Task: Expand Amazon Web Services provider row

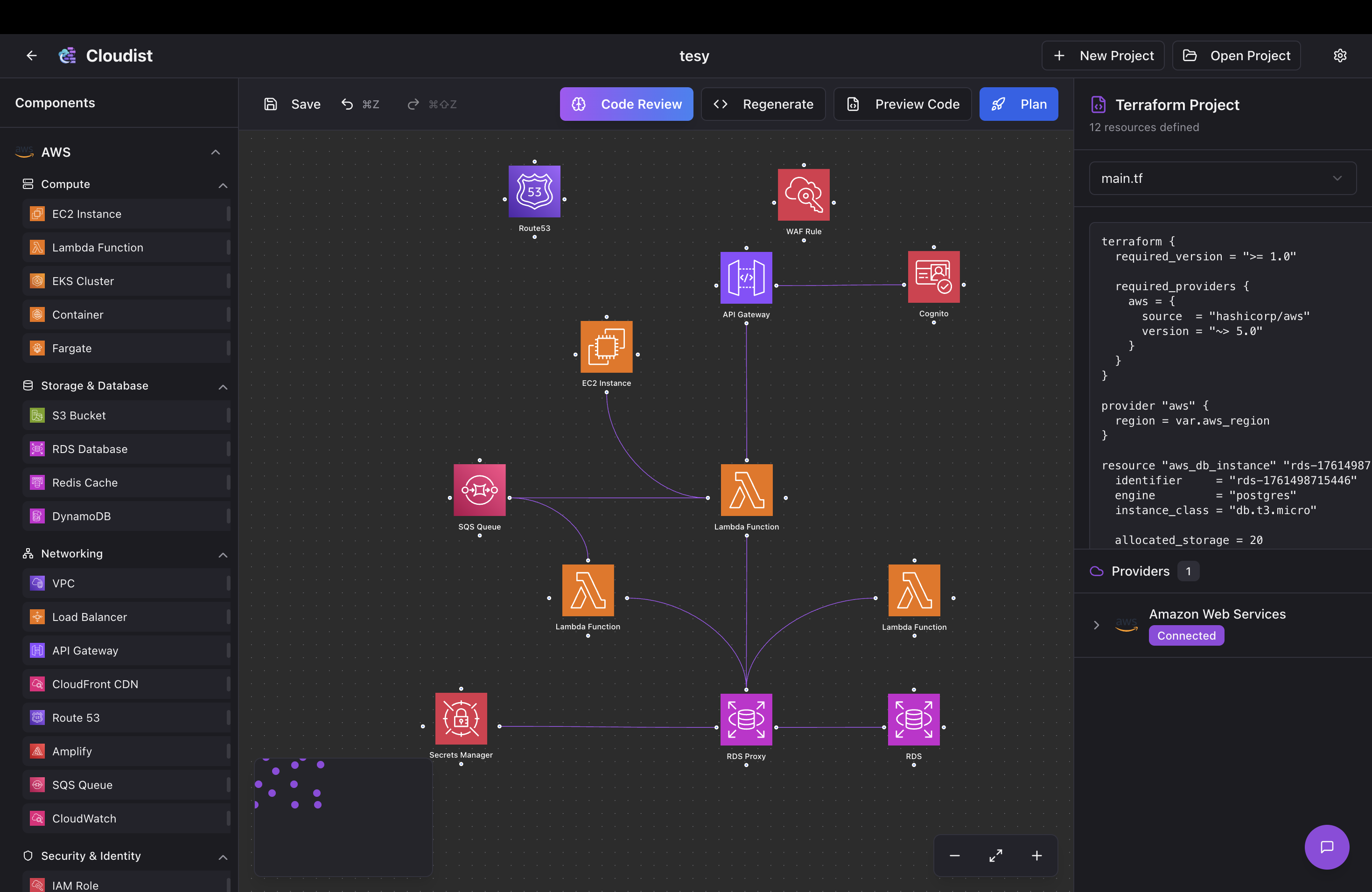Action: point(1097,625)
